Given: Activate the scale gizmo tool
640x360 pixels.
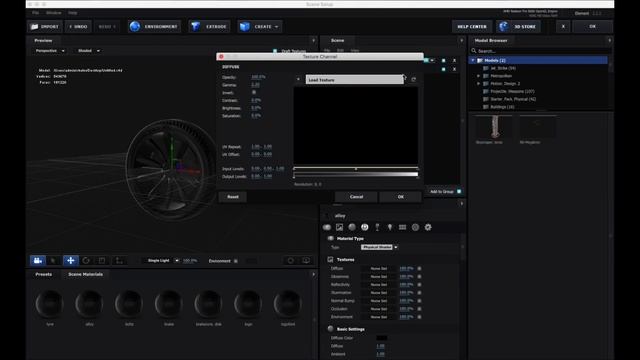Looking at the screenshot, I should (102, 260).
